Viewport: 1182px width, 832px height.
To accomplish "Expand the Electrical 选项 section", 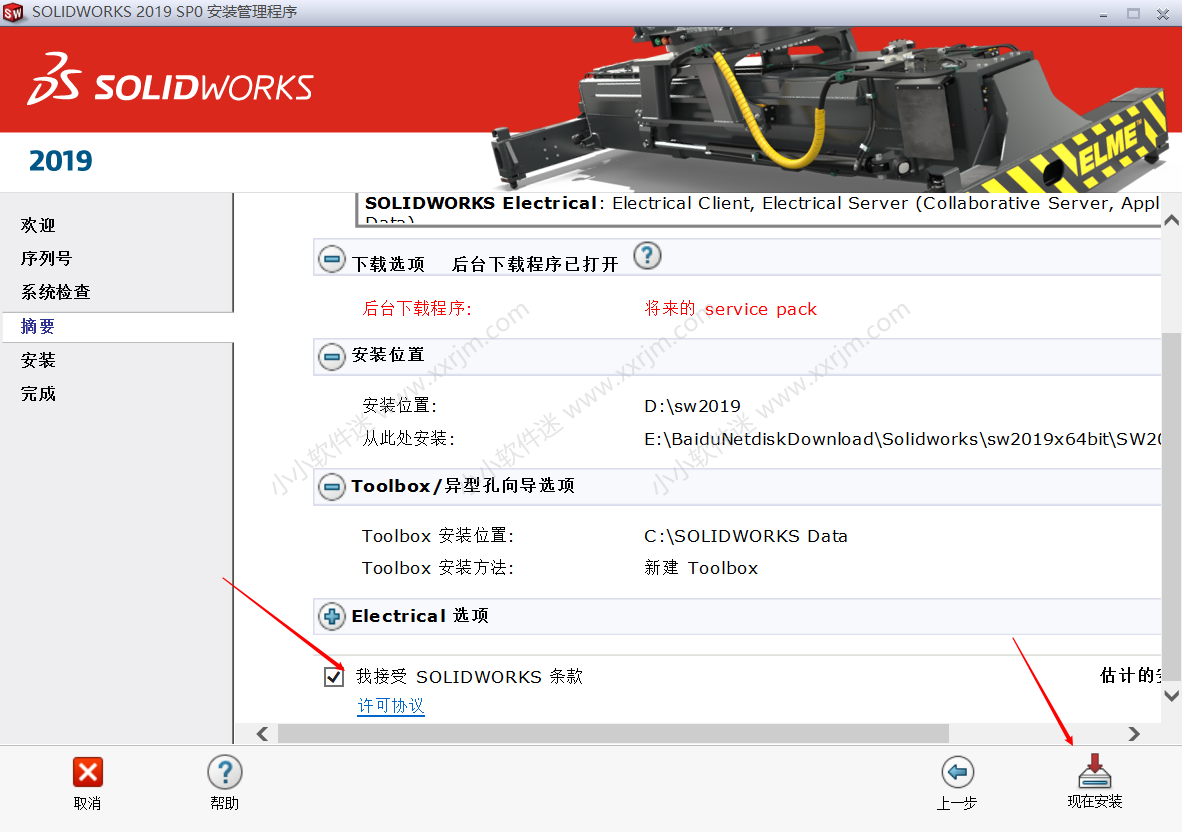I will coord(331,616).
